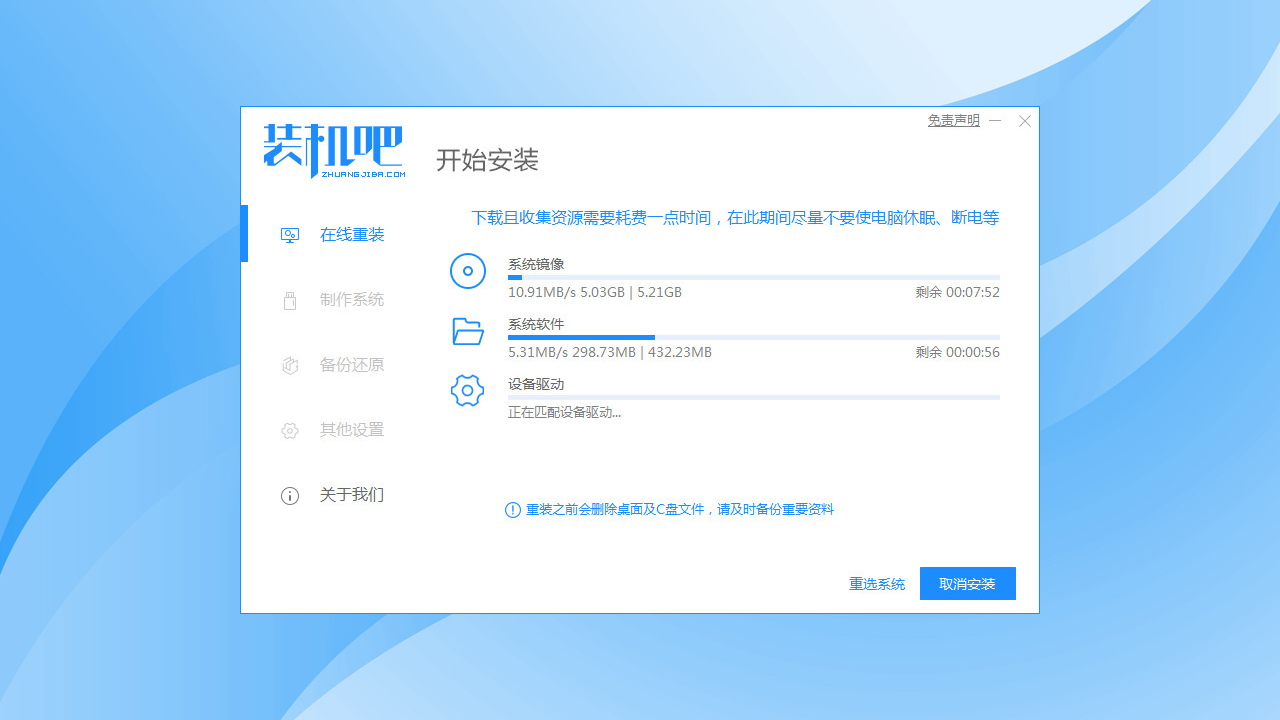Image resolution: width=1280 pixels, height=720 pixels.
Task: Click the 系统软件 download progress bar
Action: [x=755, y=337]
